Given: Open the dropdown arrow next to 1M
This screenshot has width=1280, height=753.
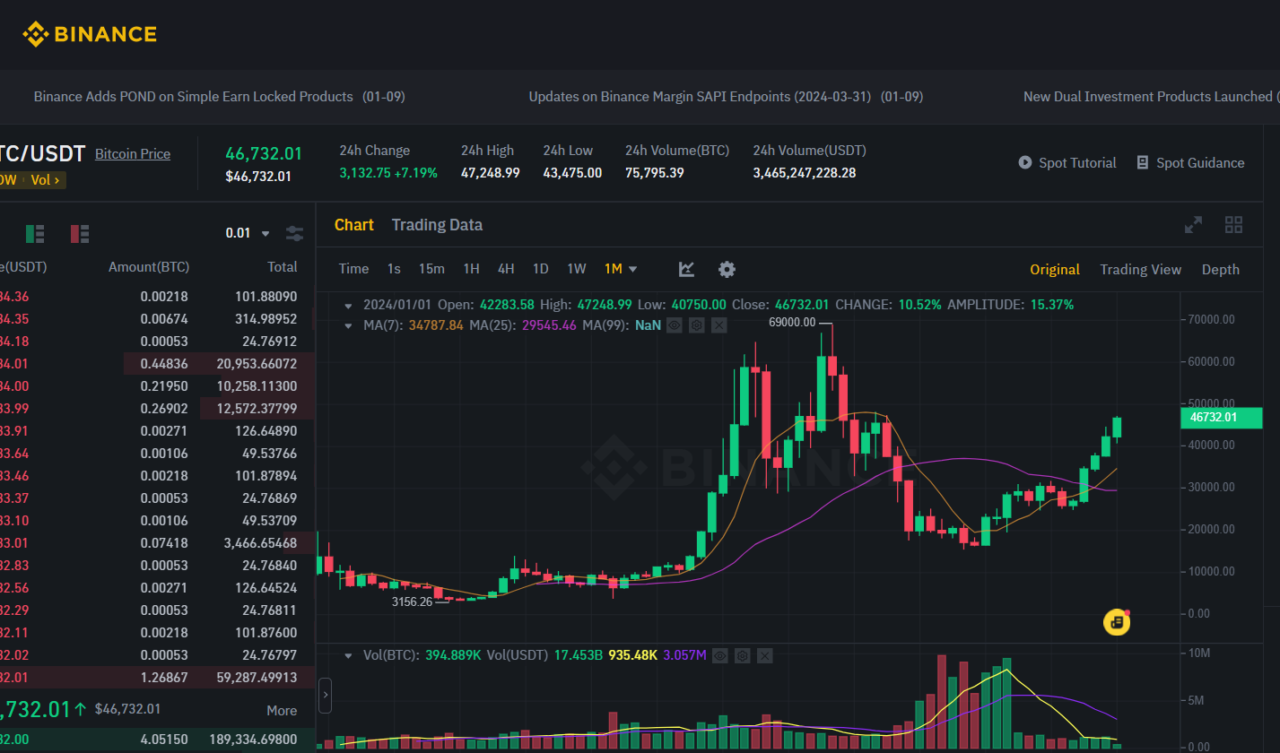Looking at the screenshot, I should coord(633,269).
